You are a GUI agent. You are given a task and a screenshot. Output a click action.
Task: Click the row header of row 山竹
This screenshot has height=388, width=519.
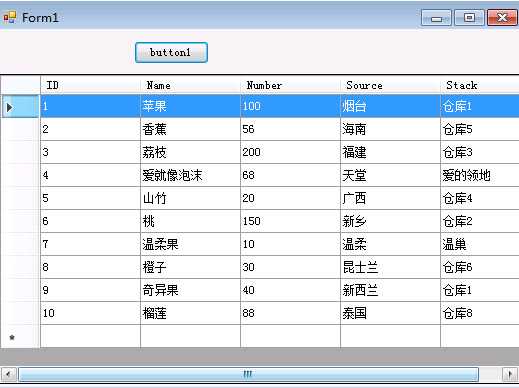click(20, 198)
